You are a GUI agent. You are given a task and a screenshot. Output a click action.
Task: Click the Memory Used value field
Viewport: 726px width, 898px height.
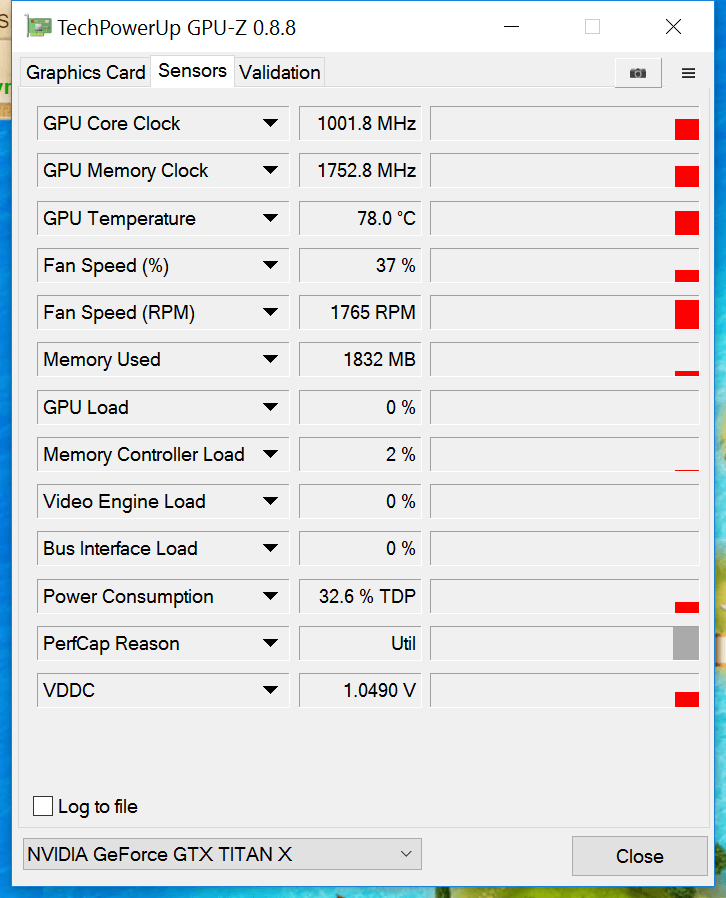(360, 360)
